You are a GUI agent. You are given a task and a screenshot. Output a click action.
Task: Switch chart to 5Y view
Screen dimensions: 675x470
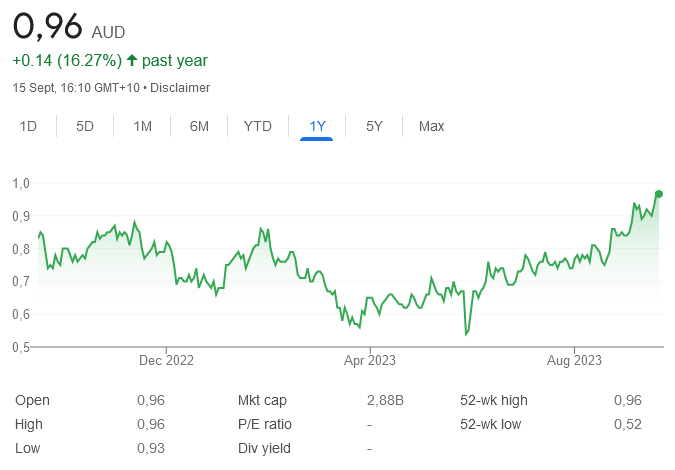pos(374,126)
